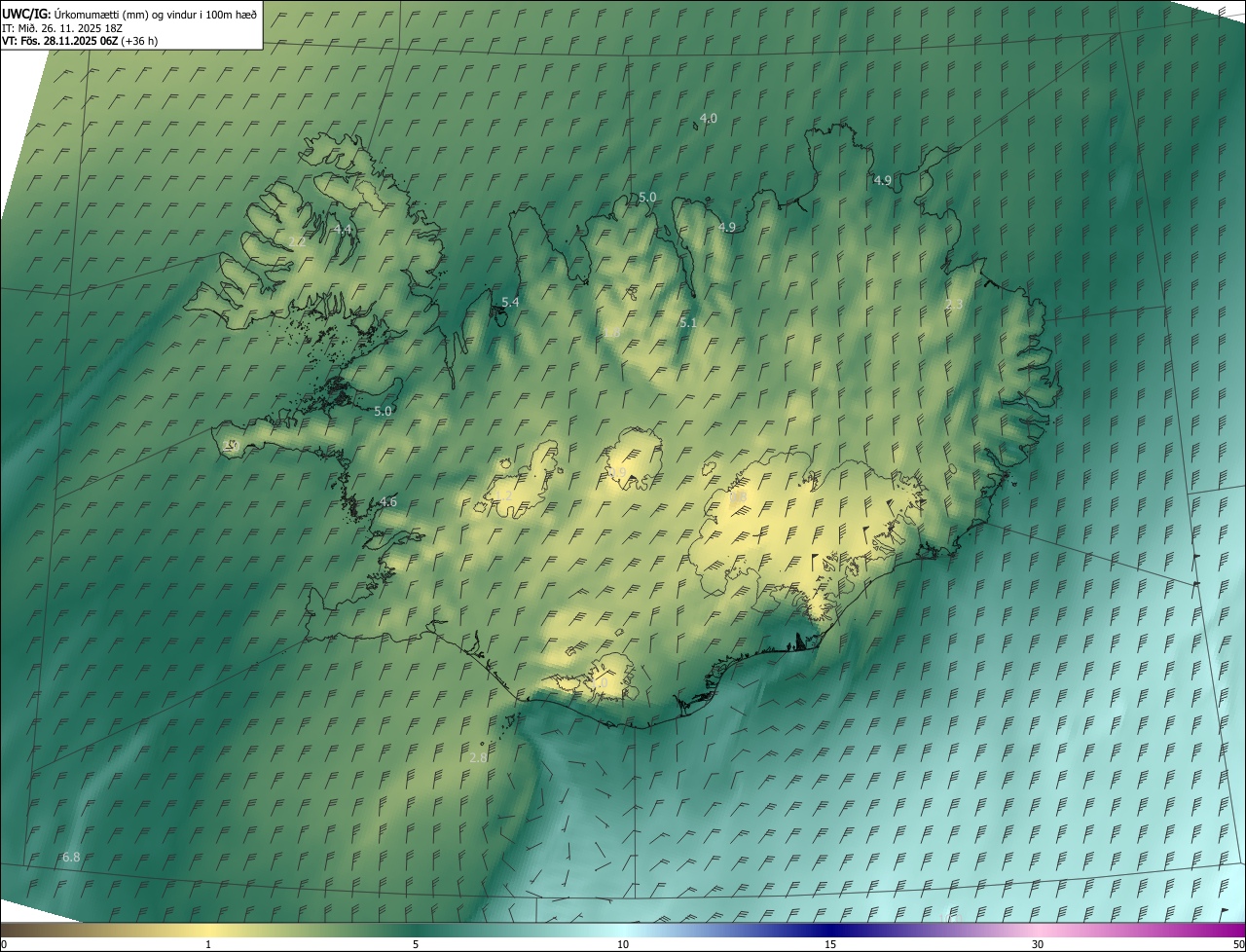Click the 4.6 value label on the map
1246x952 pixels.
pyautogui.click(x=387, y=501)
